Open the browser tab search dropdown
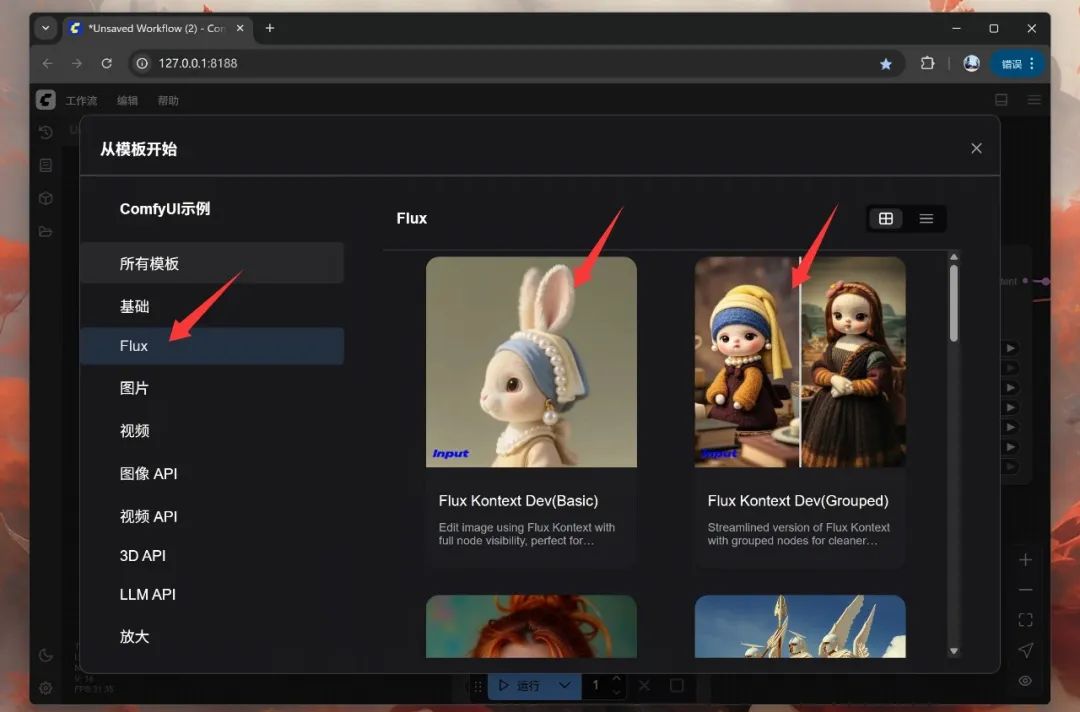1080x712 pixels. [45, 28]
